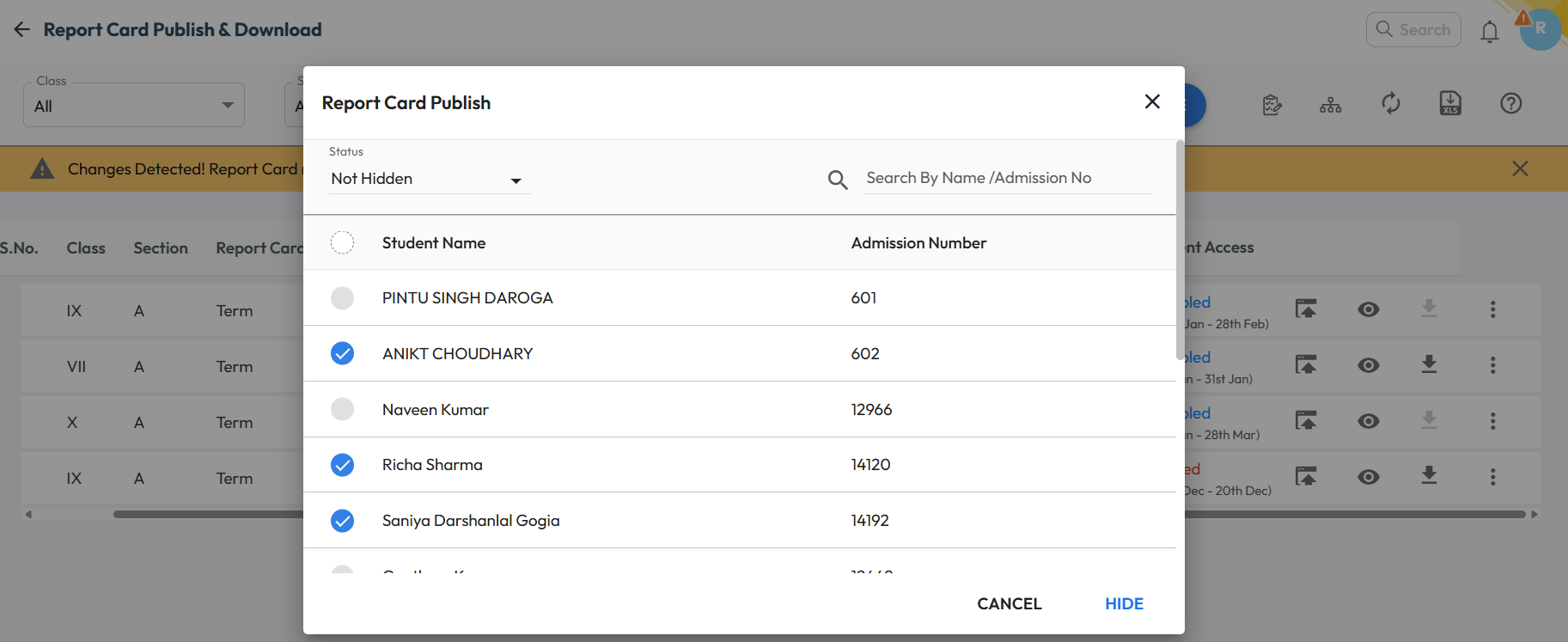Open the help question mark icon
The height and width of the screenshot is (642, 1568).
(x=1510, y=104)
